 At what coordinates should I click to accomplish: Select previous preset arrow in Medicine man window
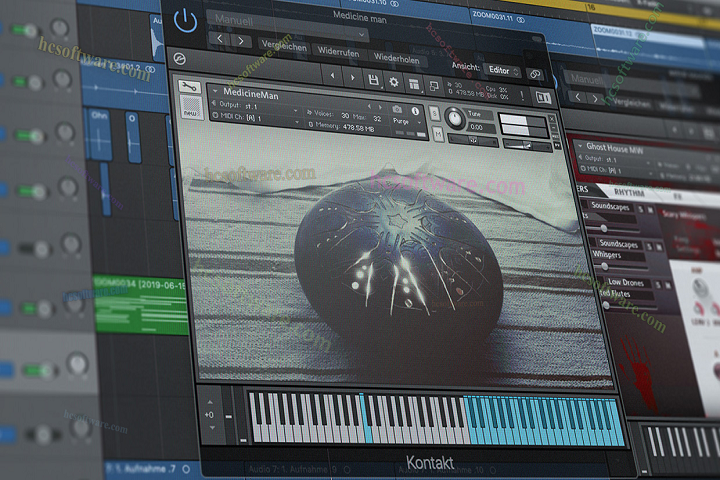pos(219,39)
